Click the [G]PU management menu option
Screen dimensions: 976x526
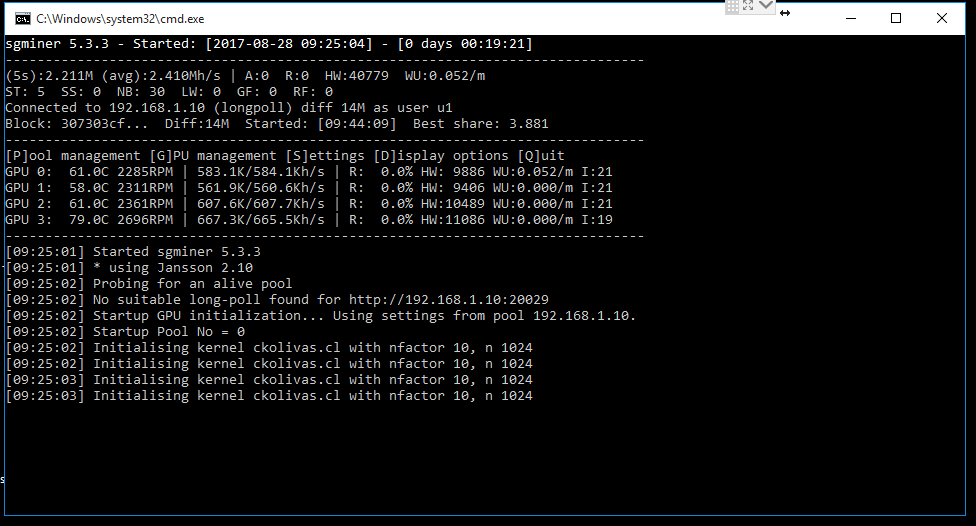(214, 156)
